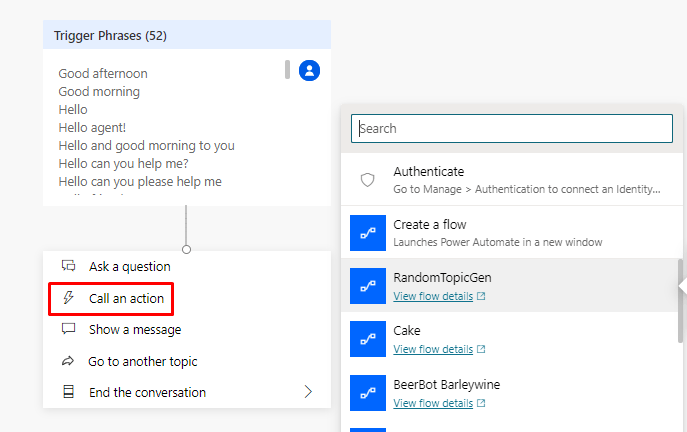
Task: Click the RandomTopicGen flow icon
Action: (367, 286)
